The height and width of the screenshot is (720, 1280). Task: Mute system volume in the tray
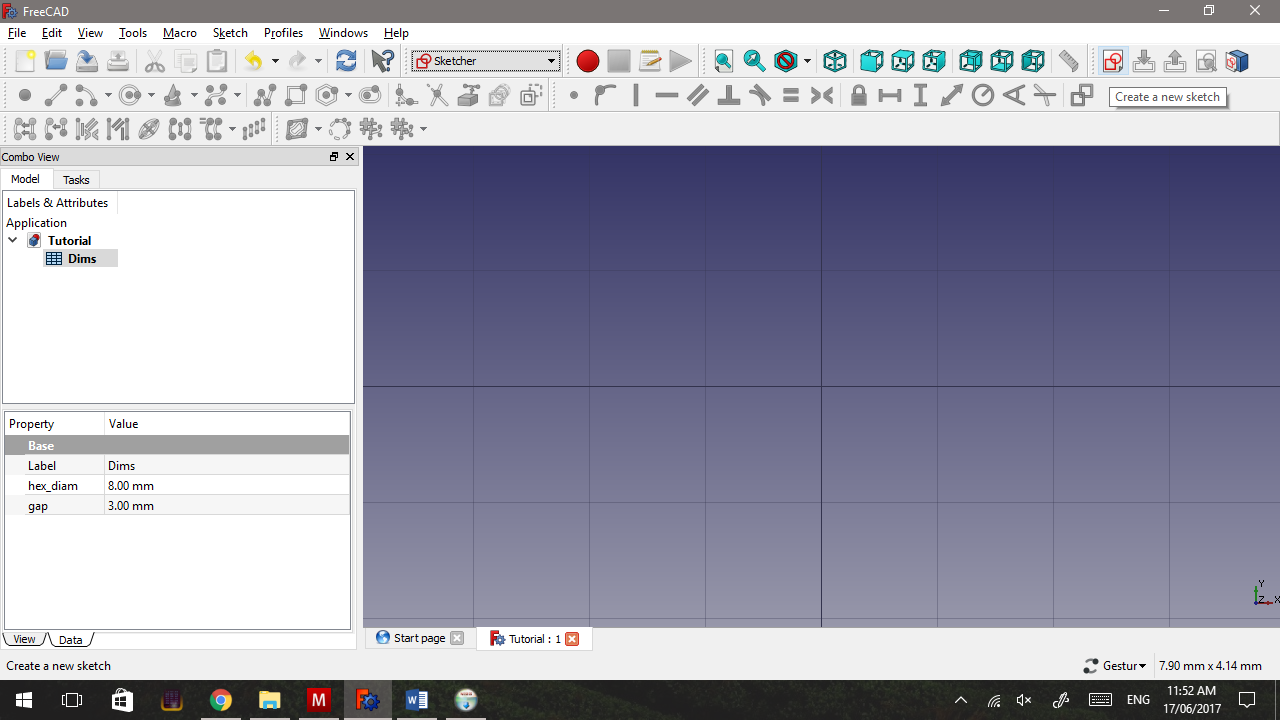(x=1023, y=699)
